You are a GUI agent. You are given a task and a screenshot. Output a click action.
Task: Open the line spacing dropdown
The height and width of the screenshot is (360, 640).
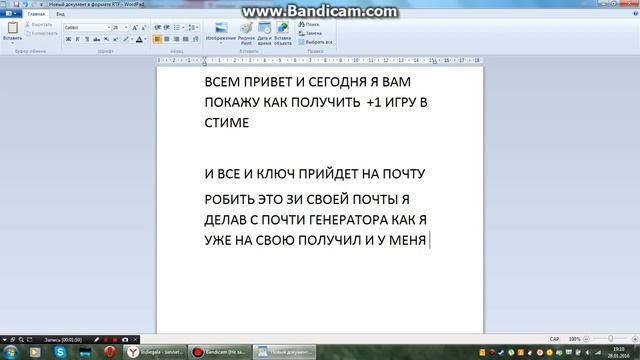coord(193,27)
